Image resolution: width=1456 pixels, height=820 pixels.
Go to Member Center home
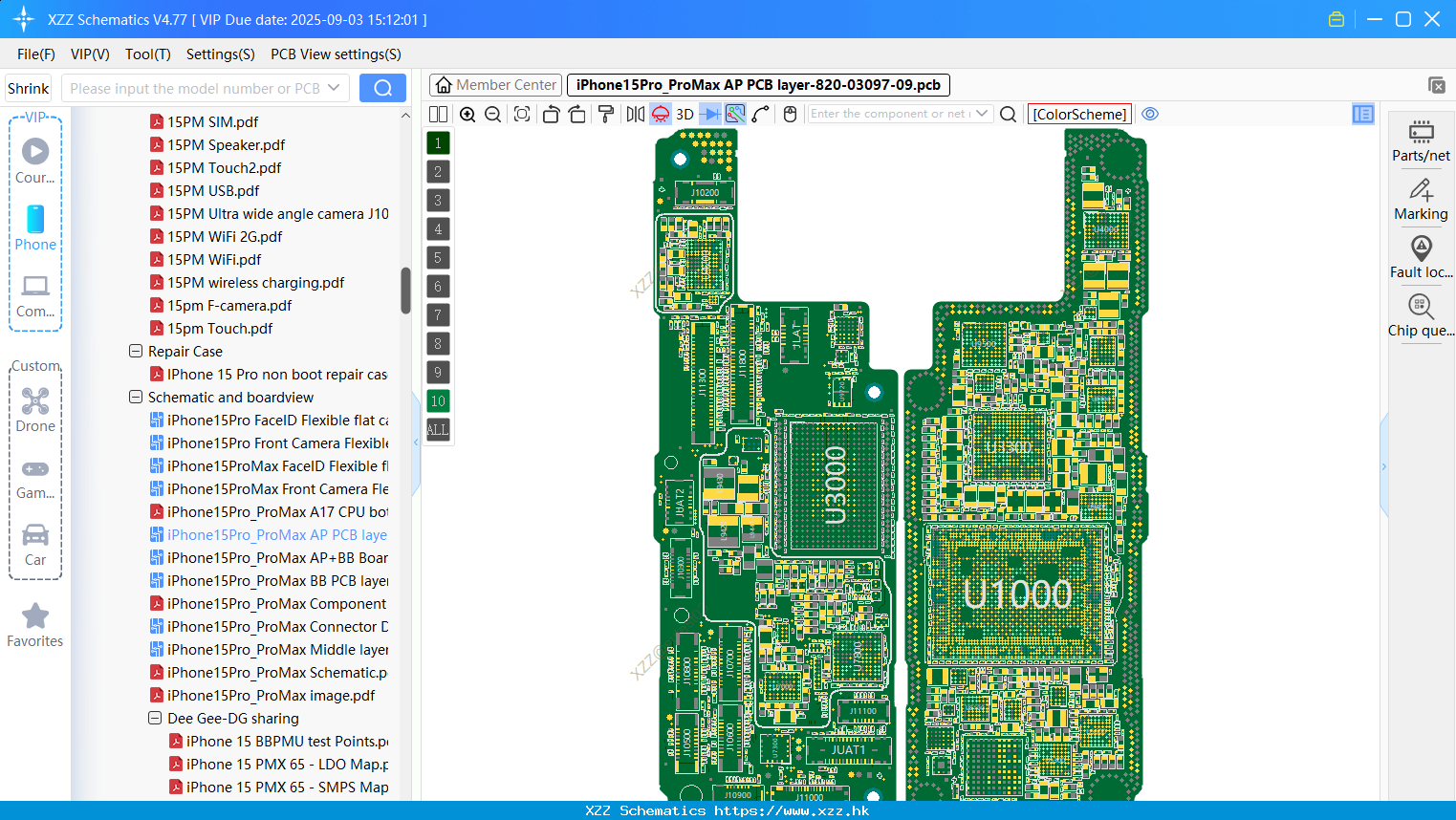[x=495, y=85]
